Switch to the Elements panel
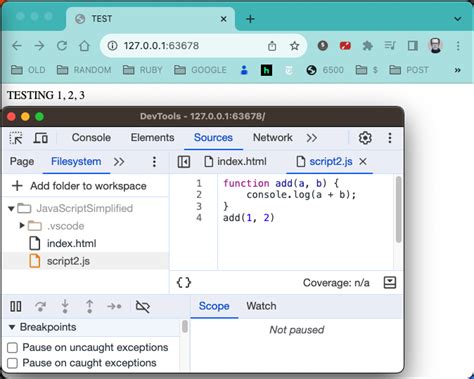Image resolution: width=474 pixels, height=379 pixels. [x=152, y=138]
